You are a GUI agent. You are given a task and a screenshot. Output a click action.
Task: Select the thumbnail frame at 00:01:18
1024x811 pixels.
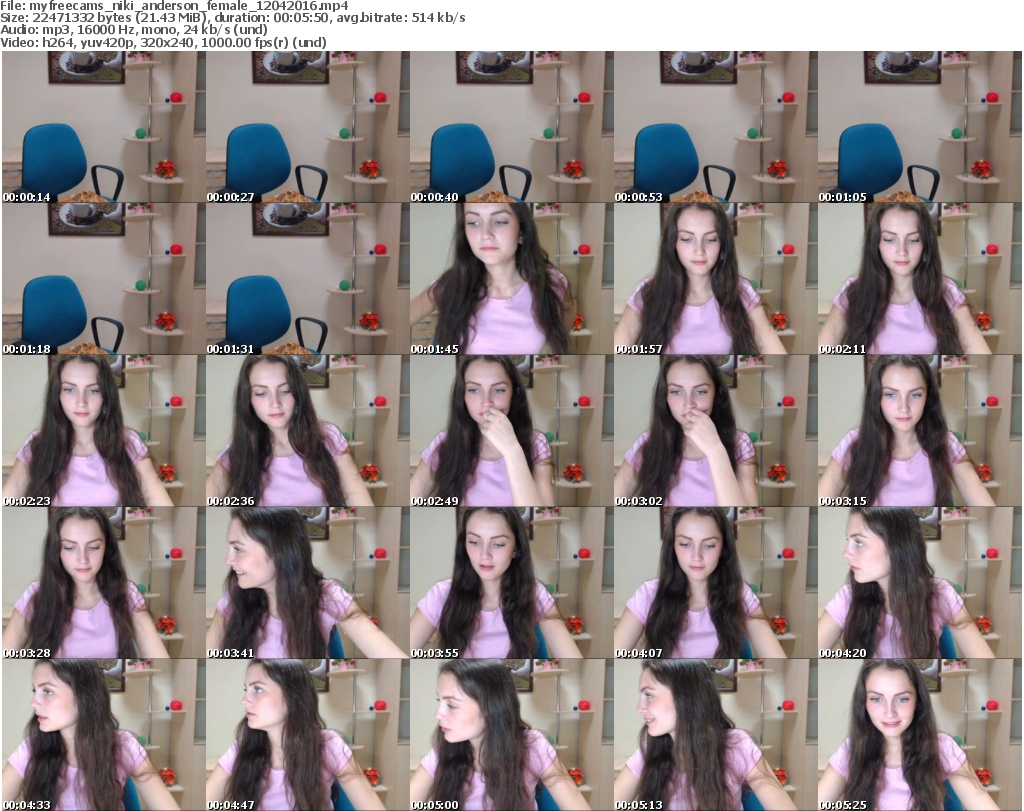pyautogui.click(x=103, y=279)
